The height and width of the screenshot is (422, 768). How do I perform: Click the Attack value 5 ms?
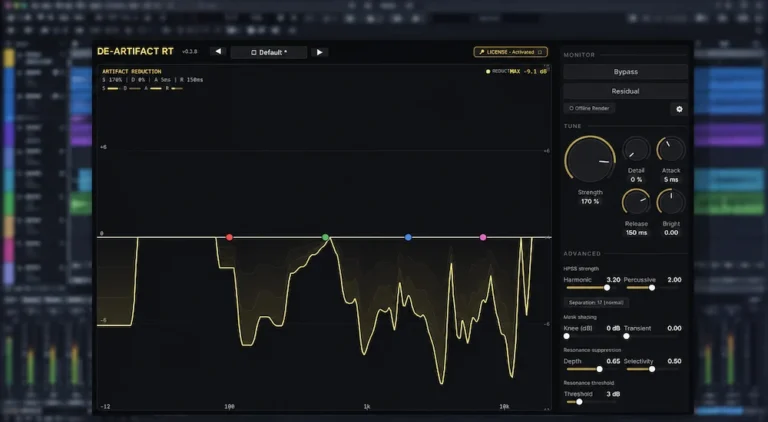pyautogui.click(x=671, y=180)
